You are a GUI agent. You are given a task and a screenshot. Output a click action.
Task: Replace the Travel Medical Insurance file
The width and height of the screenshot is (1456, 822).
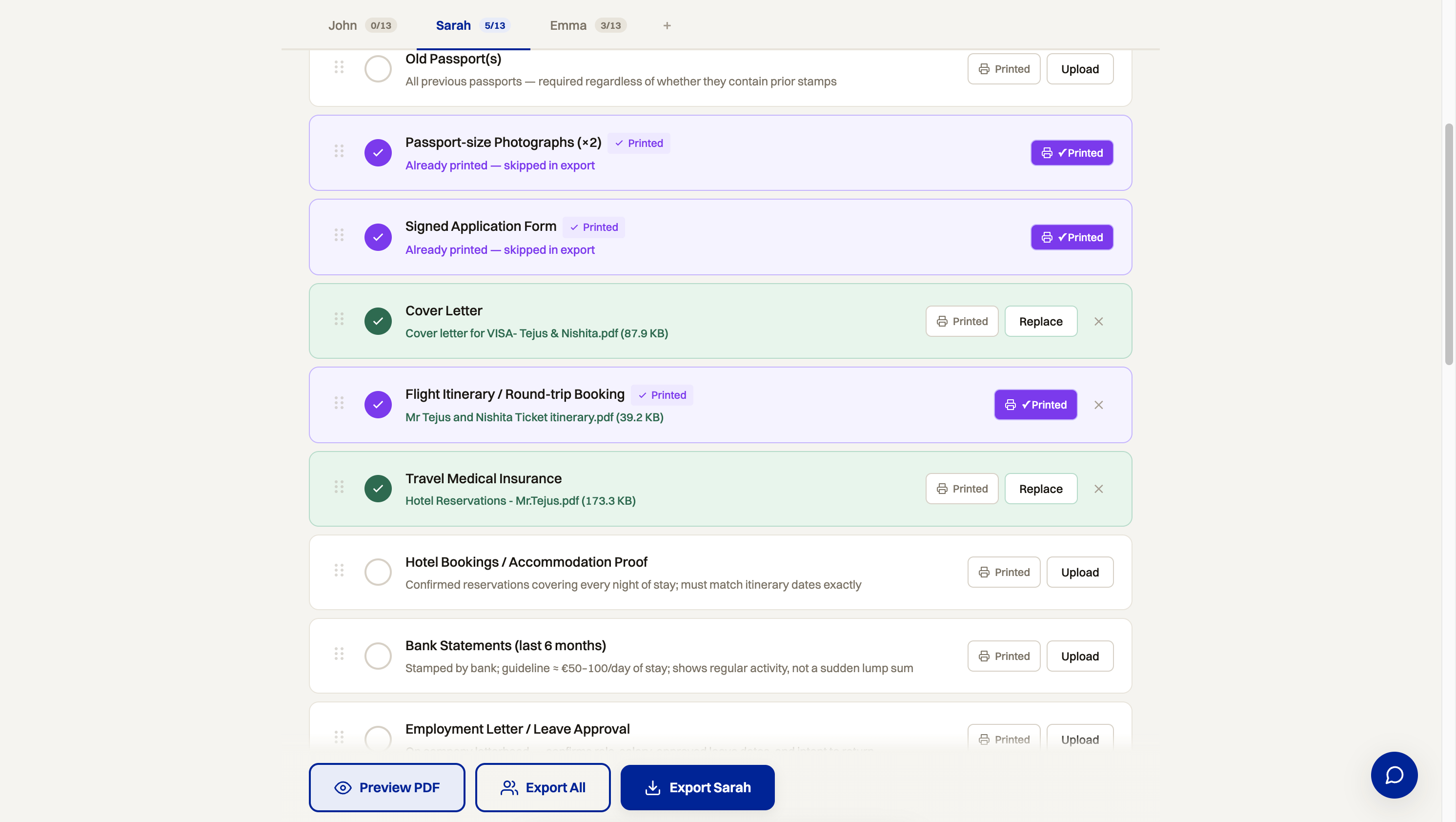pos(1041,489)
